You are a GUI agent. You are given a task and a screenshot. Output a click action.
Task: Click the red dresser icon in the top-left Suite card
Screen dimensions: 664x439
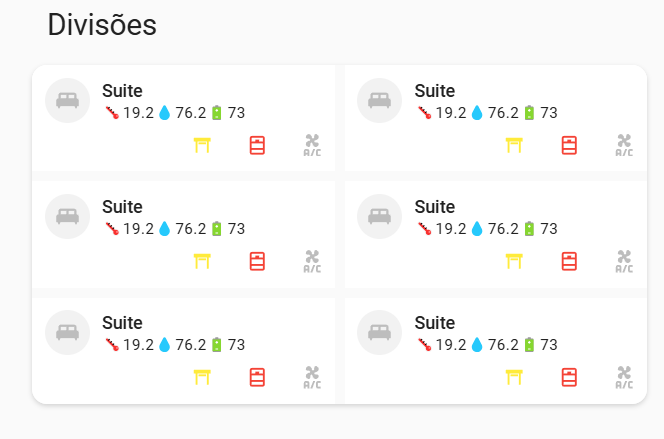pos(257,145)
